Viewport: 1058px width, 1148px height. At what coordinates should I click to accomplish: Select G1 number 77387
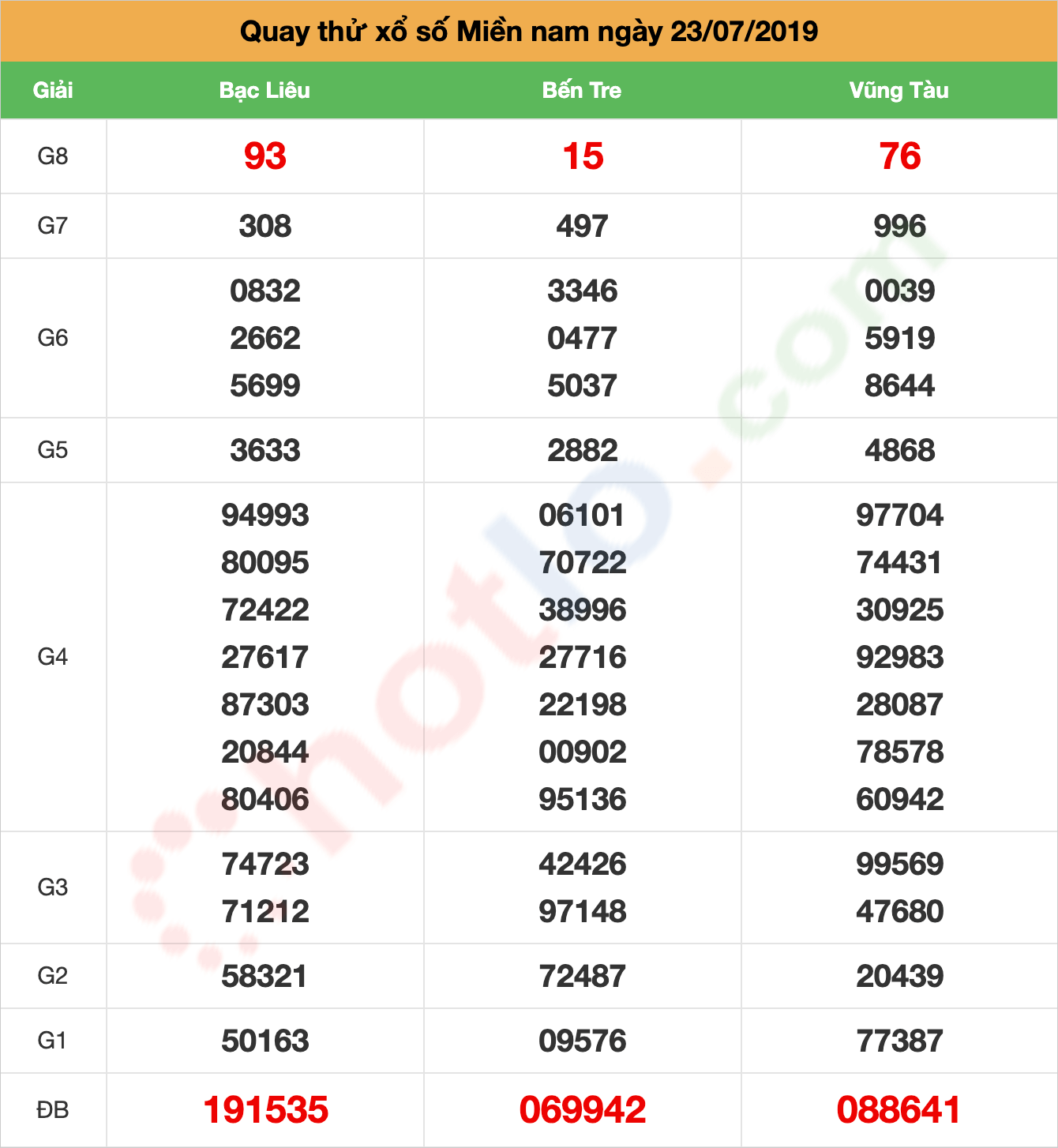pos(900,1041)
